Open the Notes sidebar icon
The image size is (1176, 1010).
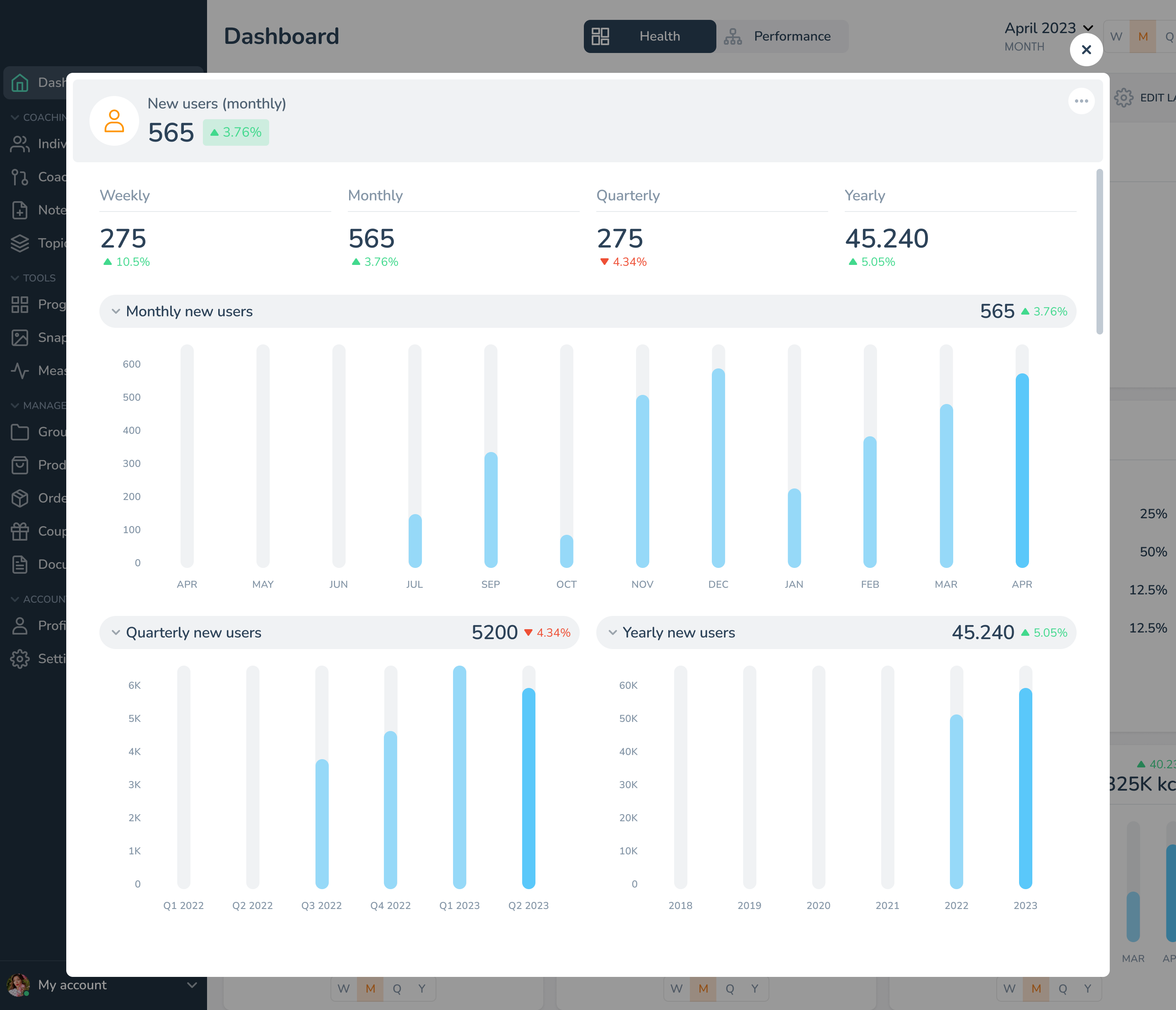(x=20, y=210)
